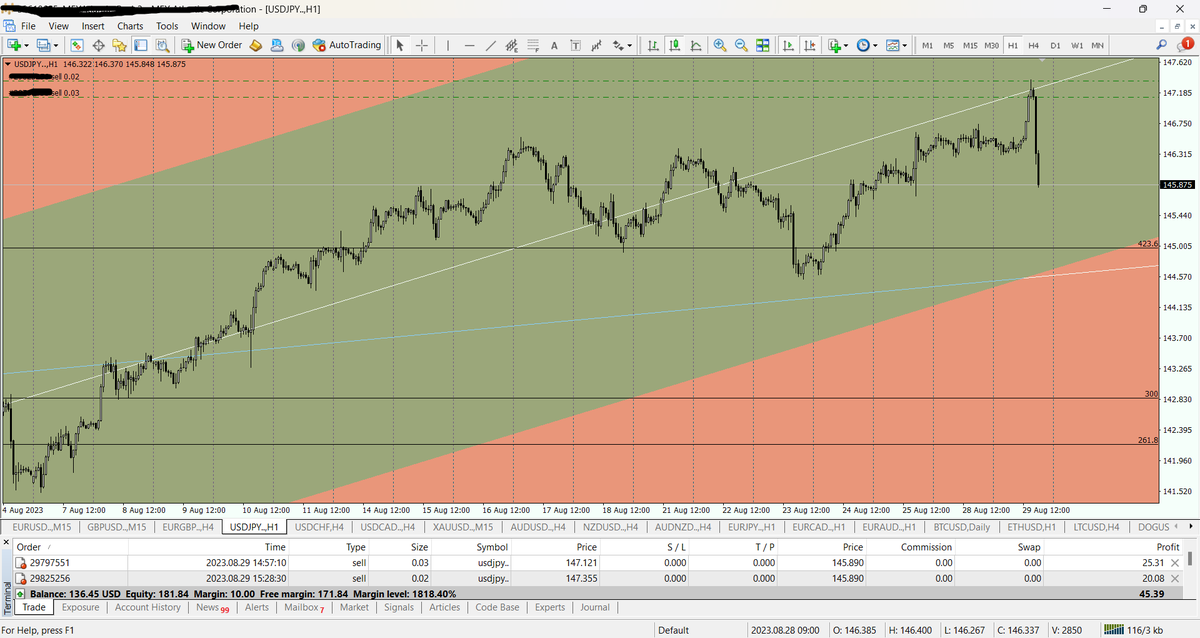
Task: Open the search magnifier in toolbar
Action: 1162,45
